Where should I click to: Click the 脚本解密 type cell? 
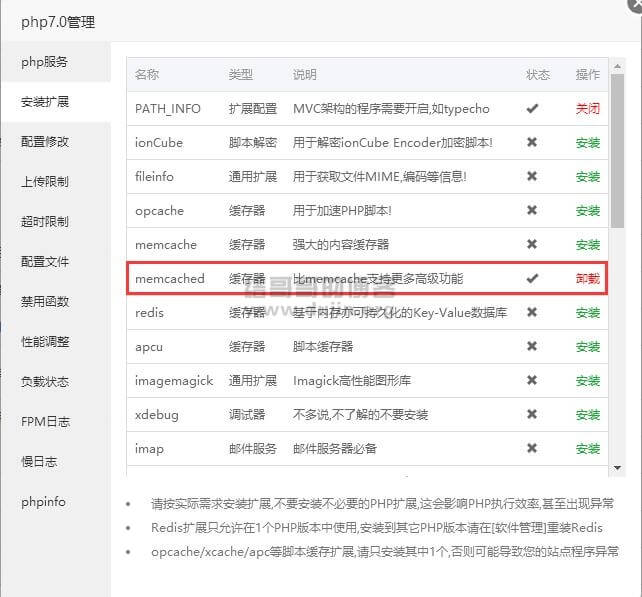253,142
